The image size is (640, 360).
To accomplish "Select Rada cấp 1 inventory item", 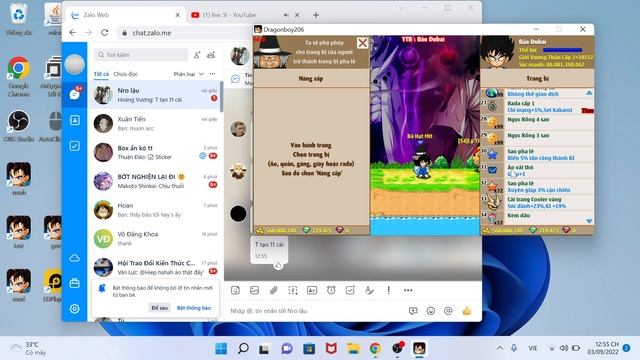I will 537,107.
